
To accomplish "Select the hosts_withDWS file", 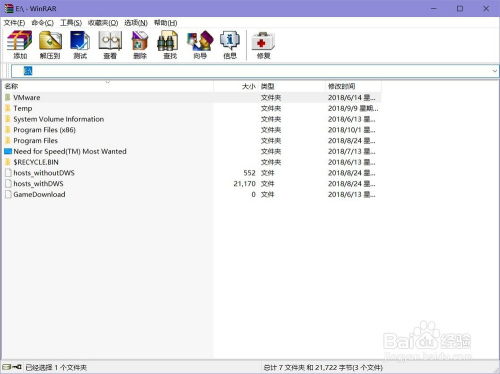I will click(x=38, y=184).
